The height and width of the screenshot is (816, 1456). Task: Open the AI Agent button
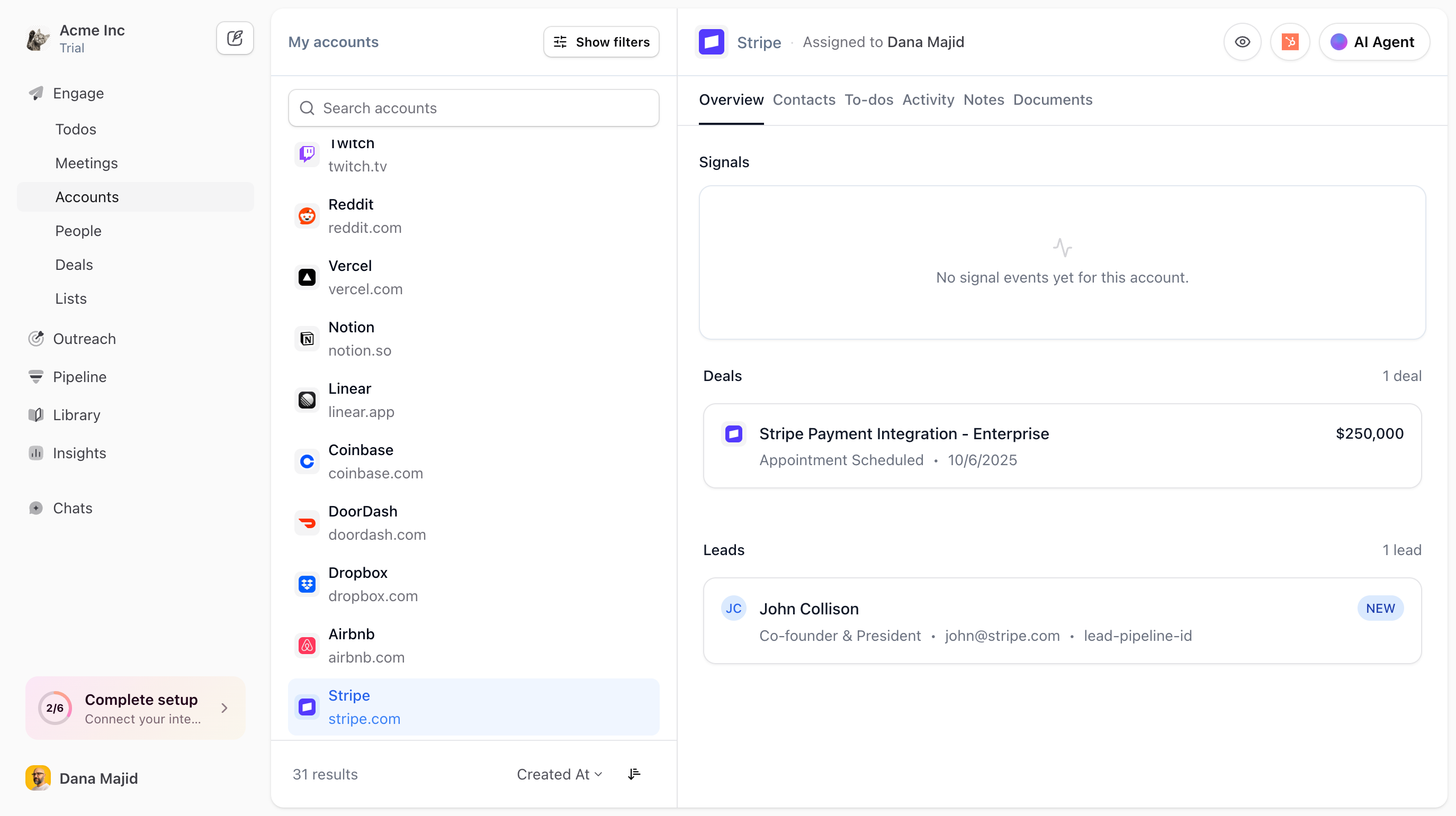pyautogui.click(x=1374, y=42)
